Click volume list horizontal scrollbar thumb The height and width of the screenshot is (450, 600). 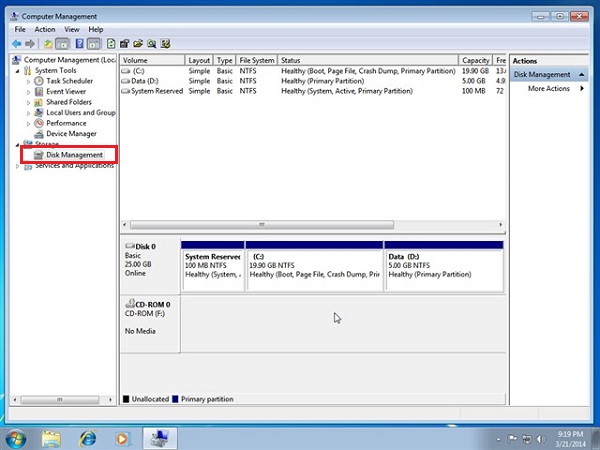262,225
